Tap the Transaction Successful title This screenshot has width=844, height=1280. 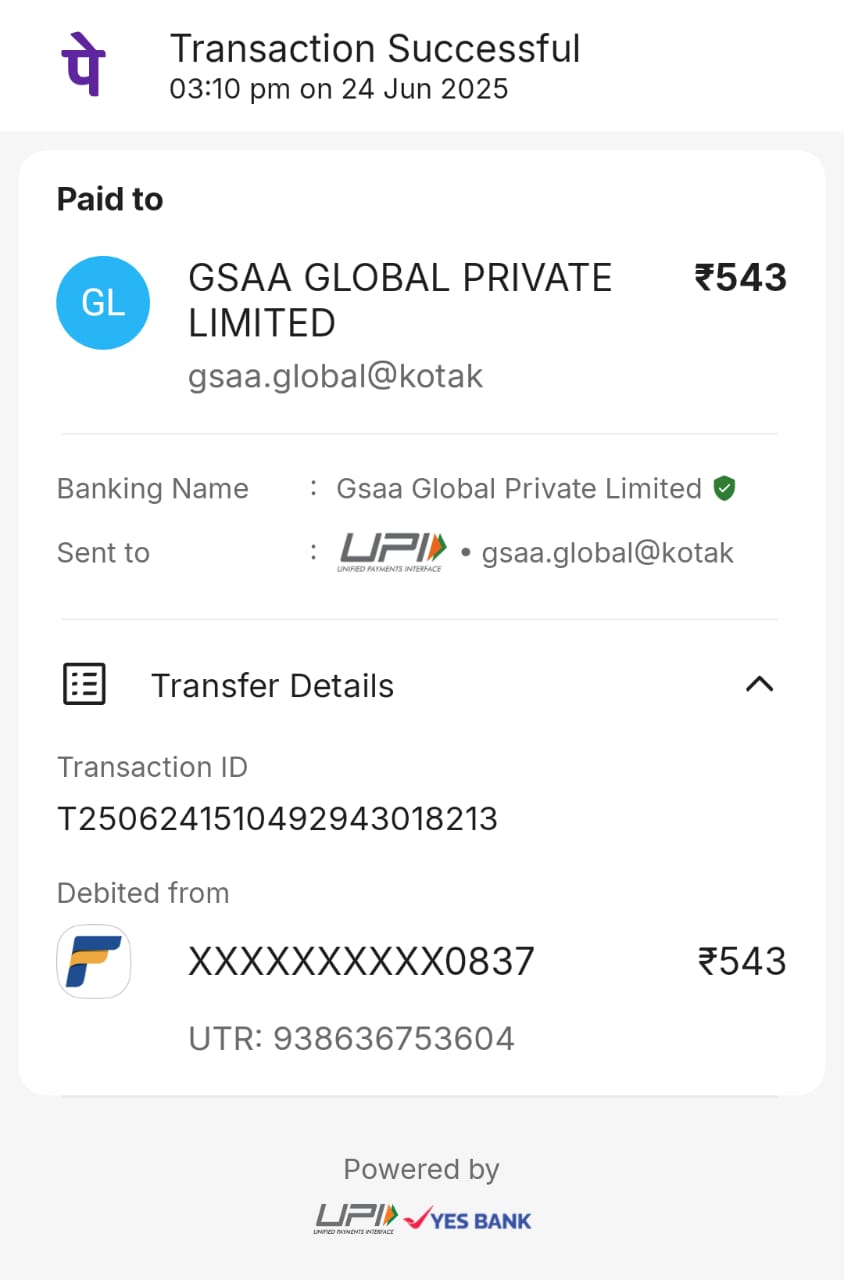point(375,49)
